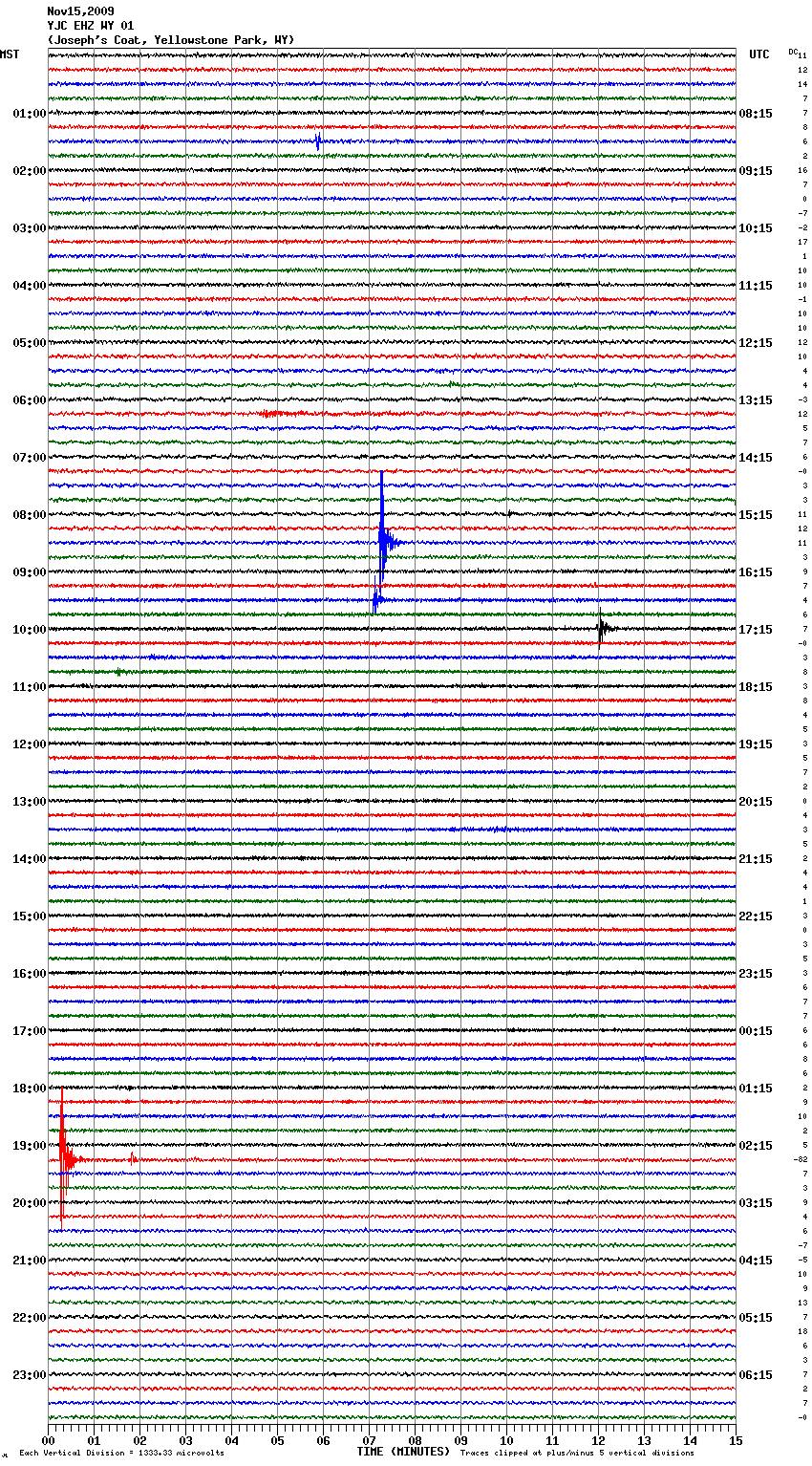Select the 05:00 MST time label
The width and height of the screenshot is (812, 1466).
click(x=30, y=343)
